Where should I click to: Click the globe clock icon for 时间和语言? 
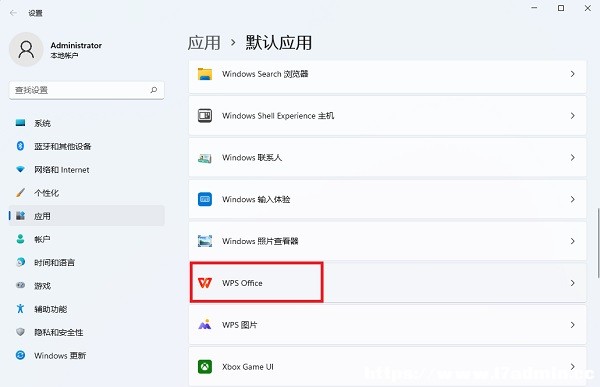(x=20, y=262)
